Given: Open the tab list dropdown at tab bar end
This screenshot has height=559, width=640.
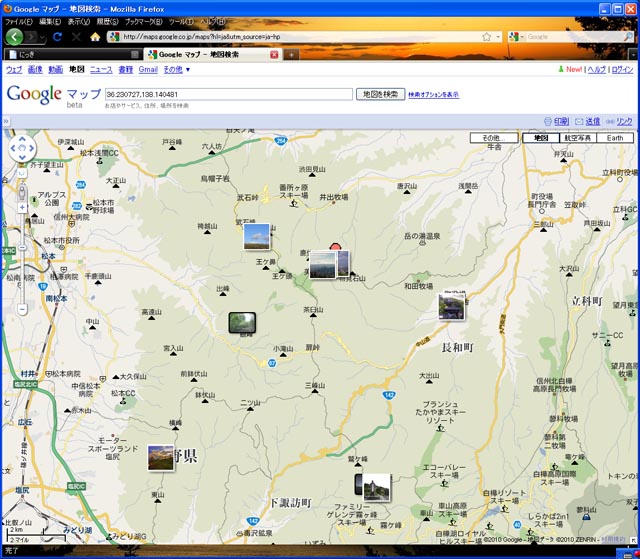Looking at the screenshot, I should point(633,54).
